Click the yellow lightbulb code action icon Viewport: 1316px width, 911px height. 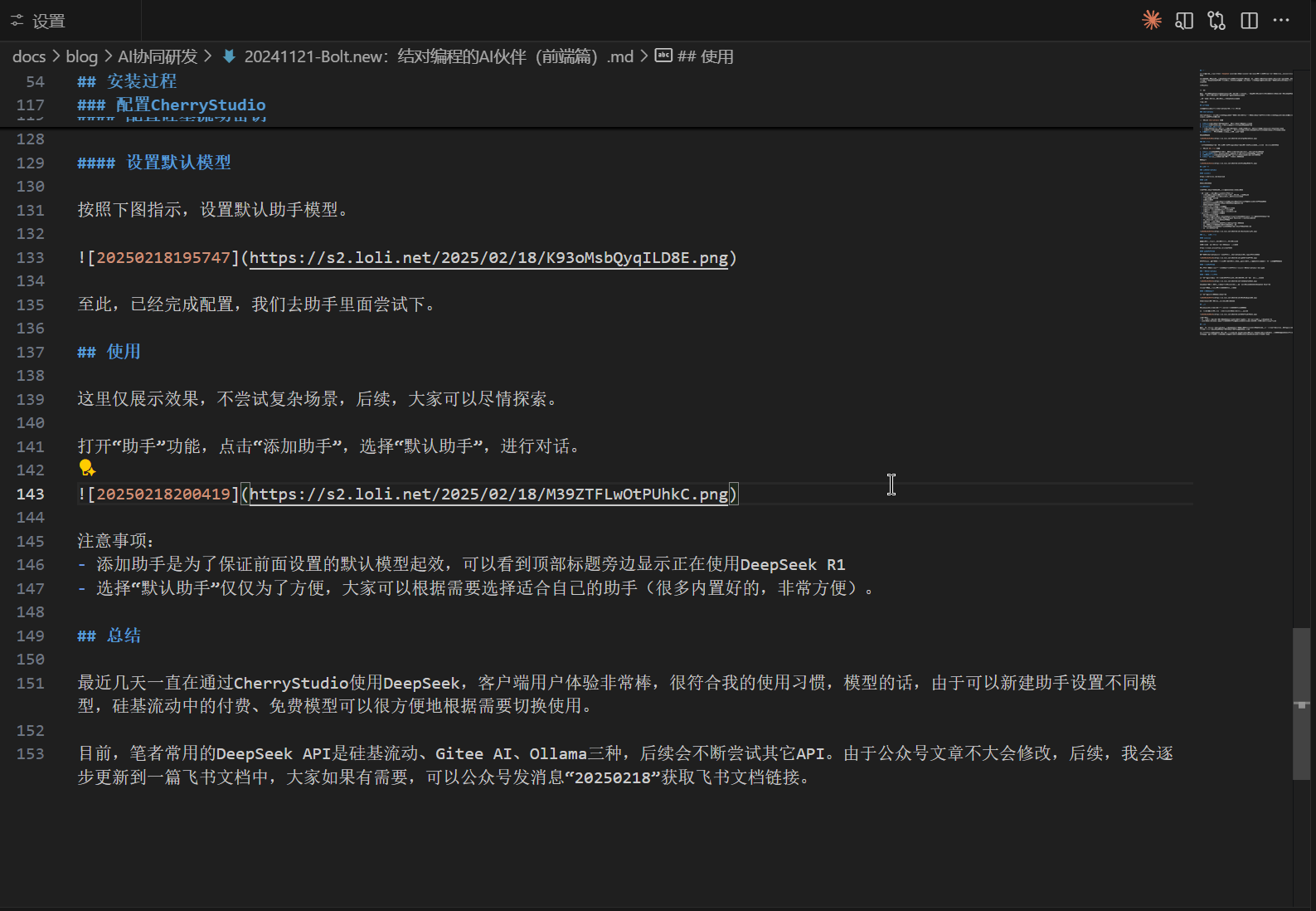pyautogui.click(x=86, y=469)
